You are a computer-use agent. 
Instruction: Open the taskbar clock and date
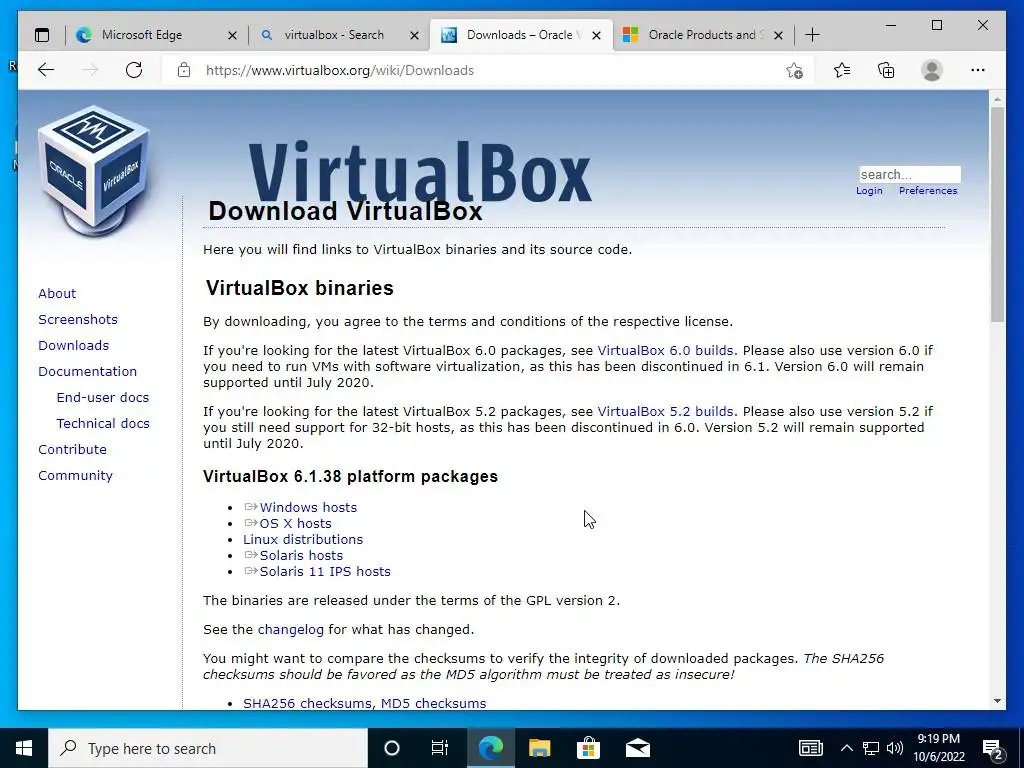tap(938, 748)
